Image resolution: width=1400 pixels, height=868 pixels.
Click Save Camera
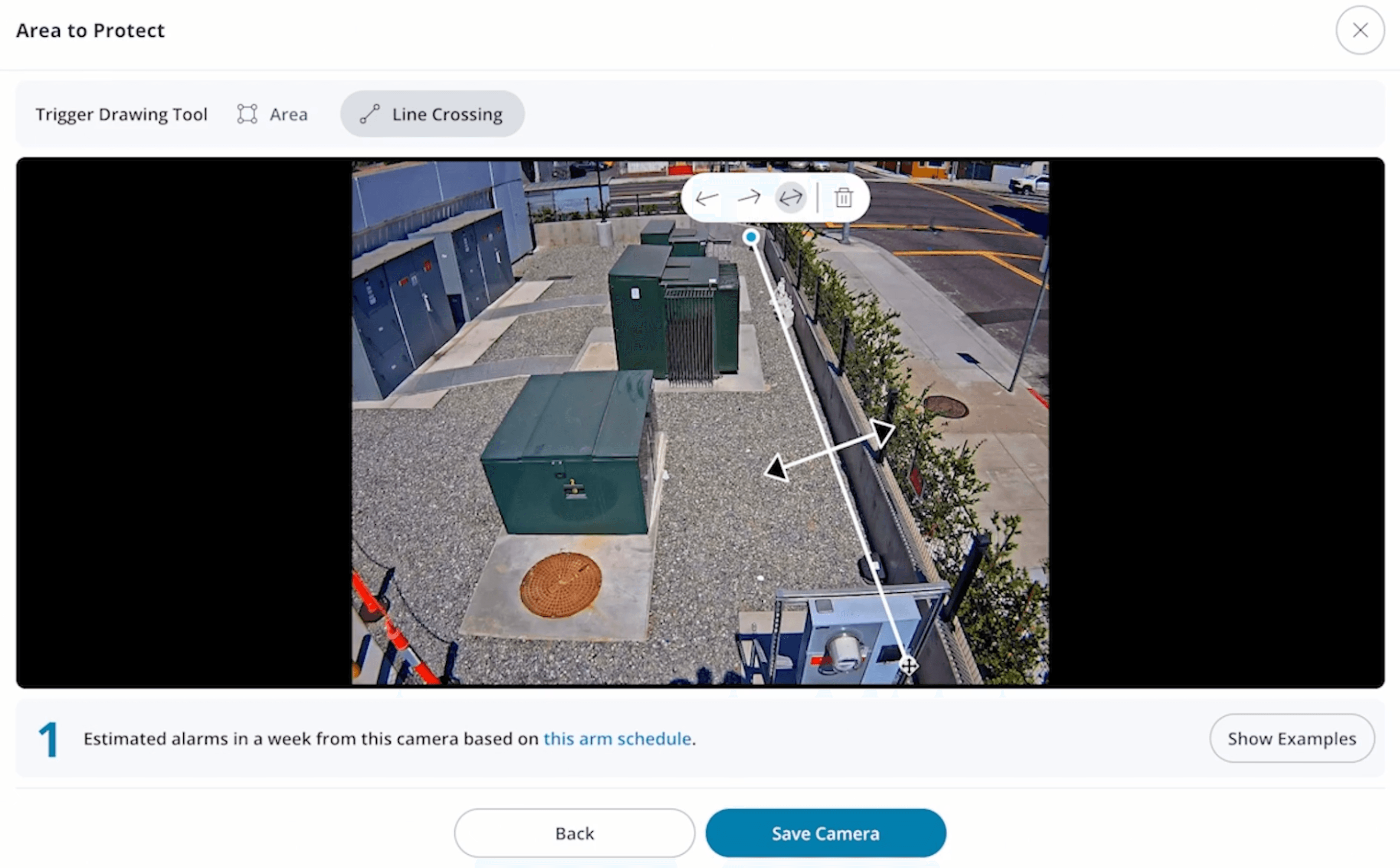[x=826, y=833]
